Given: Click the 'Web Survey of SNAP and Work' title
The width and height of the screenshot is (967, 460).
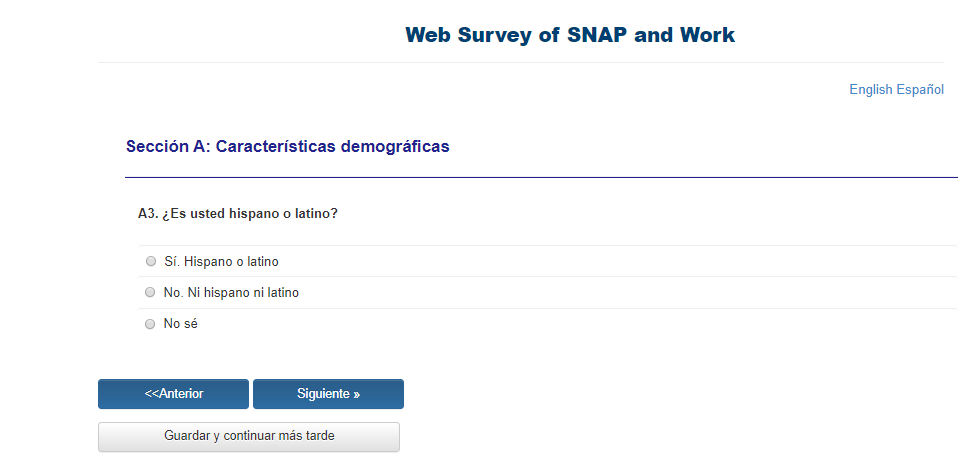Looking at the screenshot, I should [x=570, y=36].
